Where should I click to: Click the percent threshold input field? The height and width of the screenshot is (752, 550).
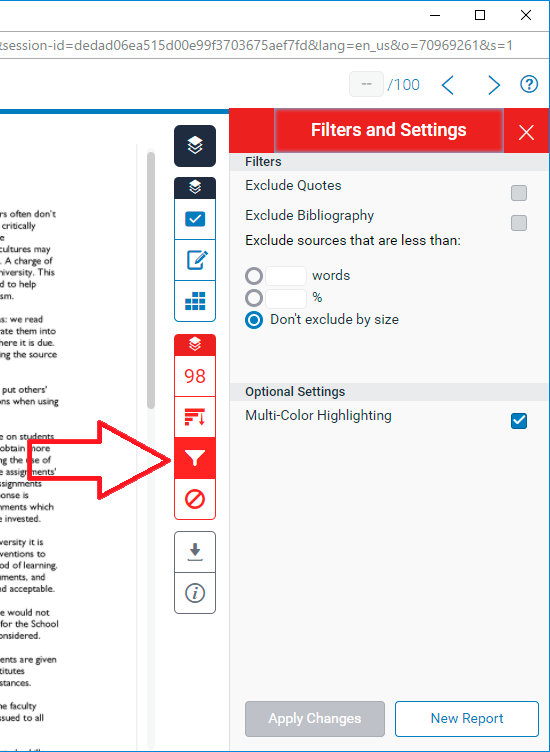click(x=286, y=298)
